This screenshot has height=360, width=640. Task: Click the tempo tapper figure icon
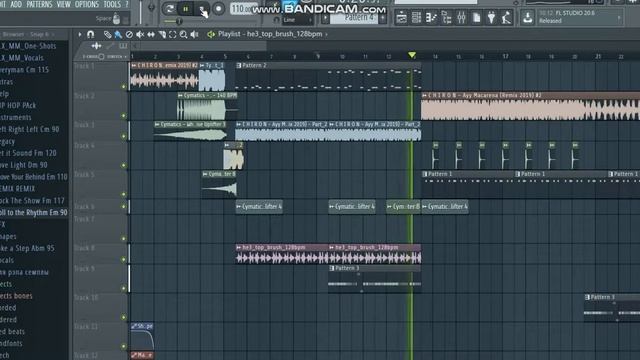point(506,18)
